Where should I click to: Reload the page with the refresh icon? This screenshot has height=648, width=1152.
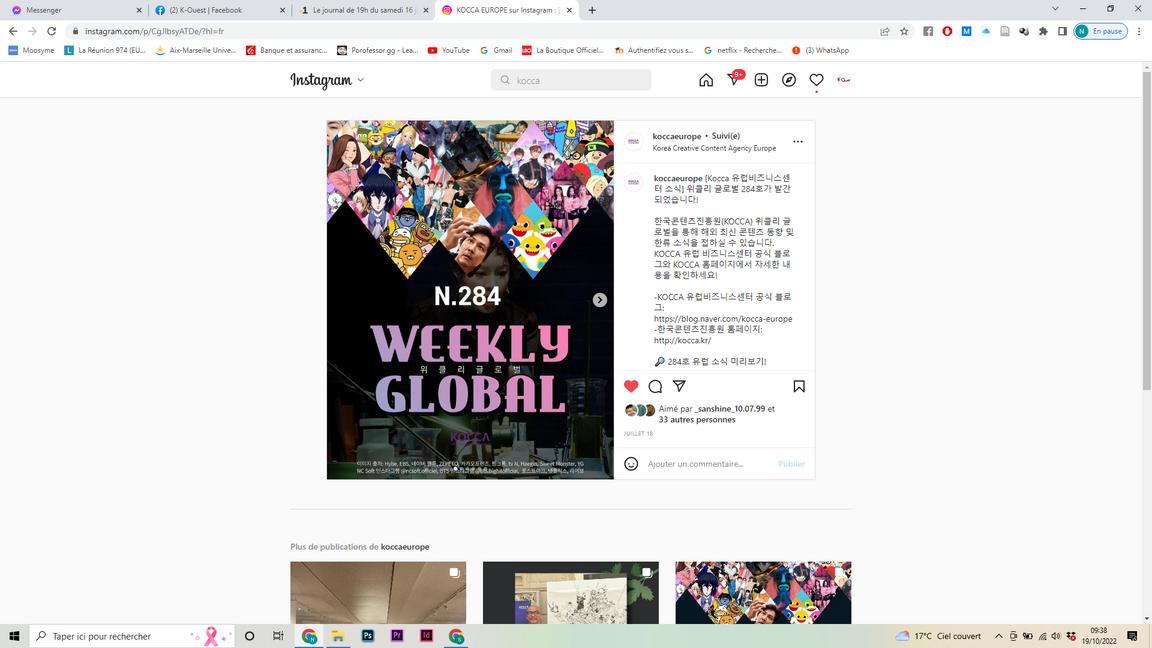pos(51,31)
